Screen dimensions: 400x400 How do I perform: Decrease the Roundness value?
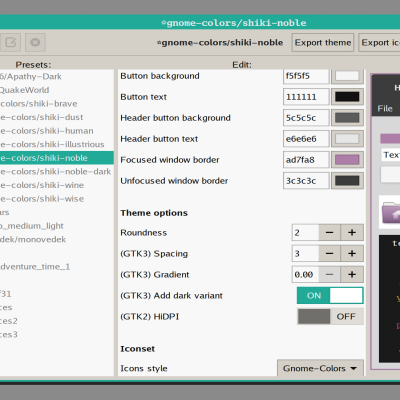[x=329, y=233]
